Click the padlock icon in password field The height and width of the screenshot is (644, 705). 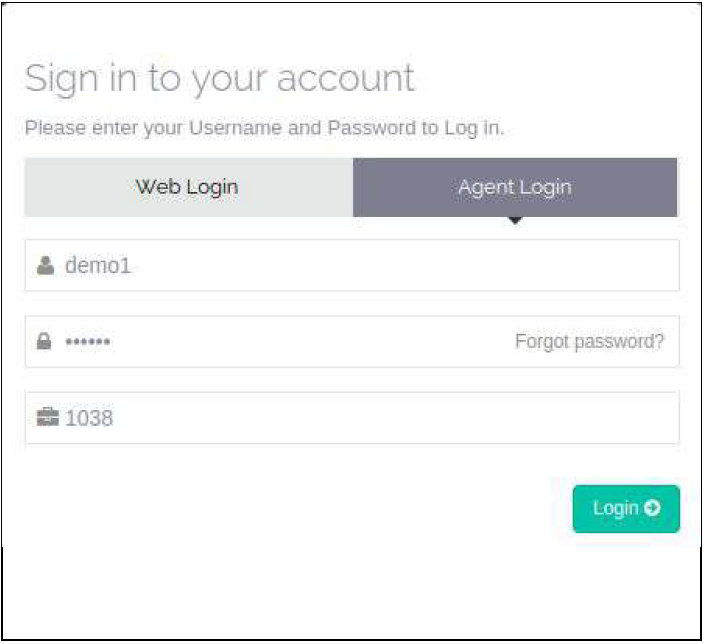[44, 342]
